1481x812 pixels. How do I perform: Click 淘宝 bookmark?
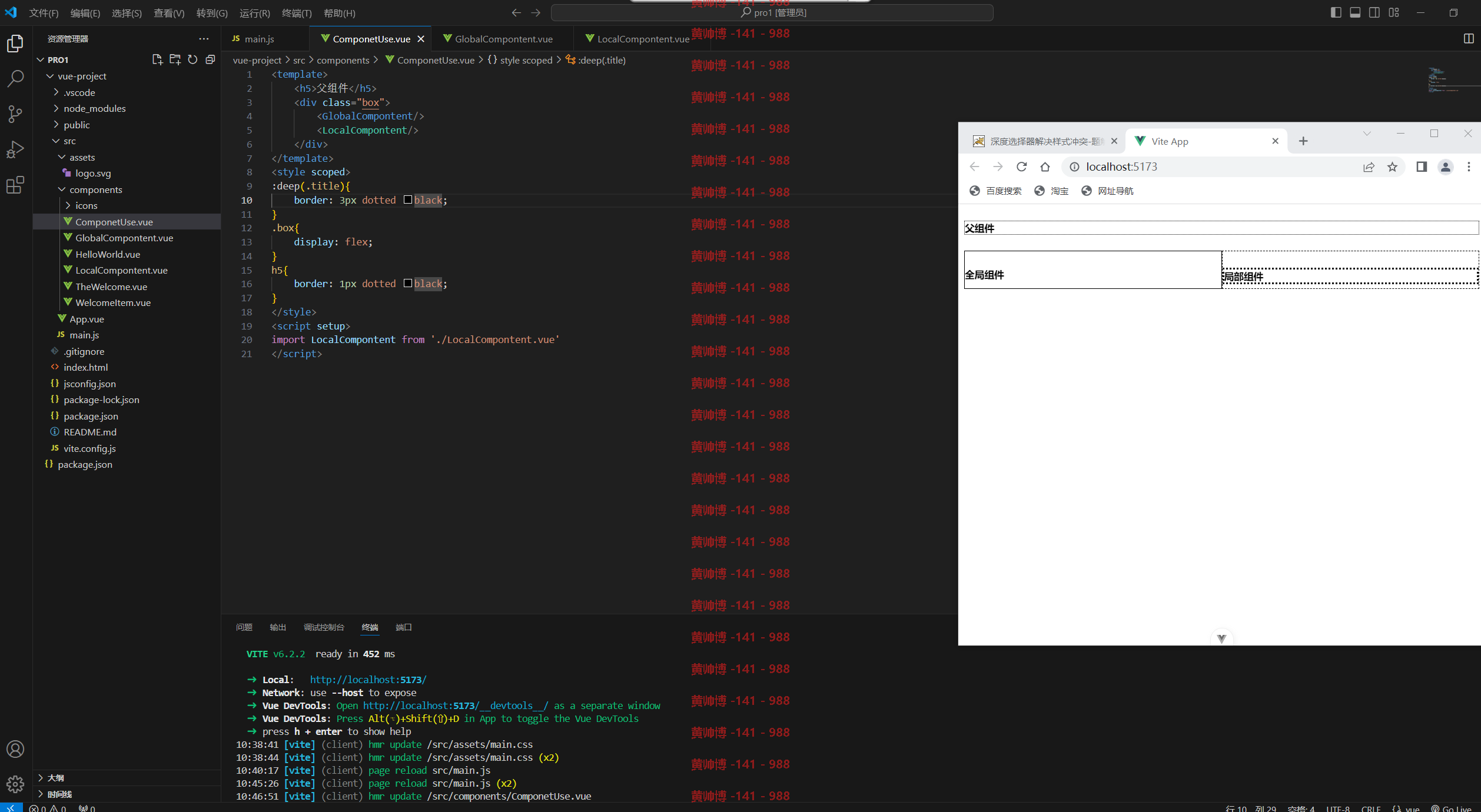coord(1051,191)
